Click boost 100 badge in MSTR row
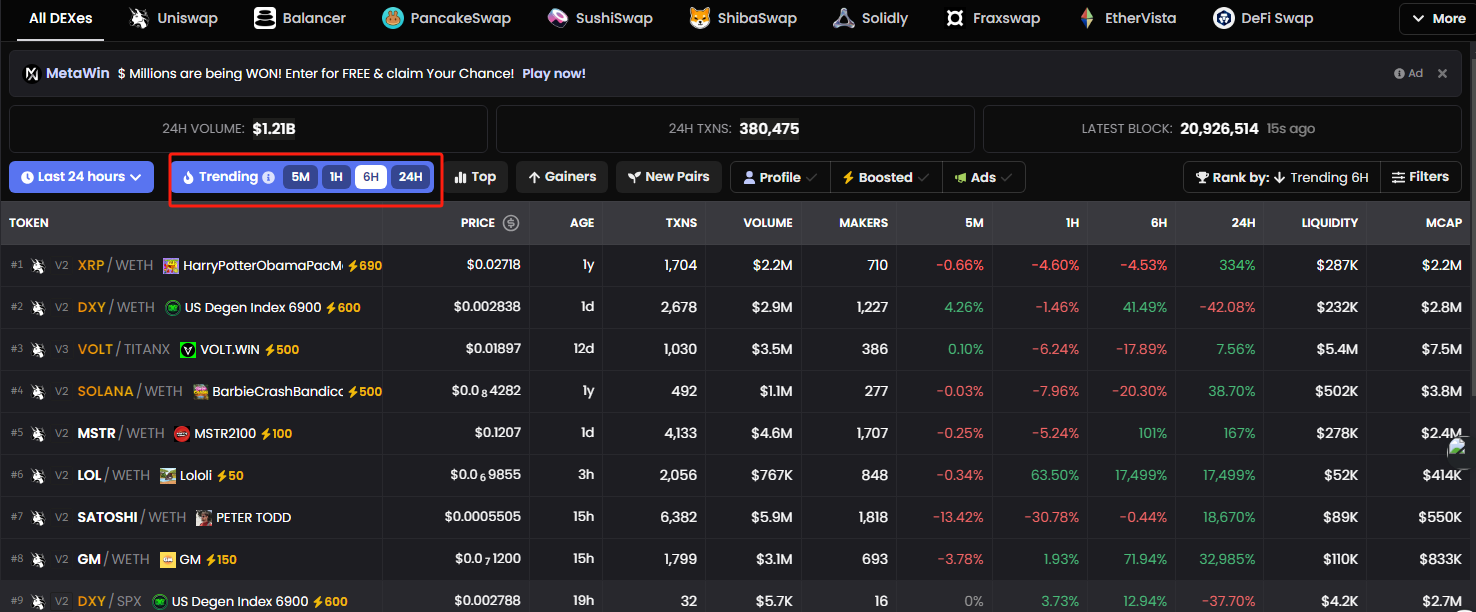The width and height of the screenshot is (1476, 612). coord(276,434)
